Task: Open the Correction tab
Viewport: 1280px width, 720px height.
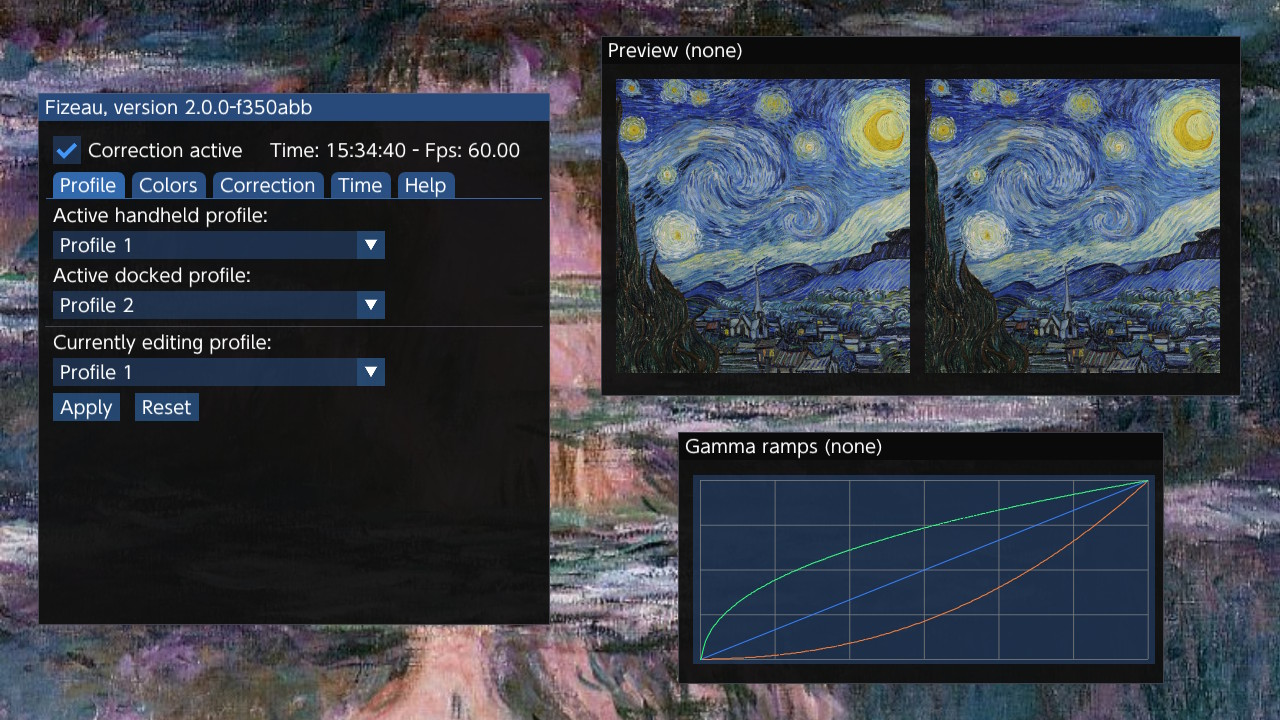Action: (267, 185)
